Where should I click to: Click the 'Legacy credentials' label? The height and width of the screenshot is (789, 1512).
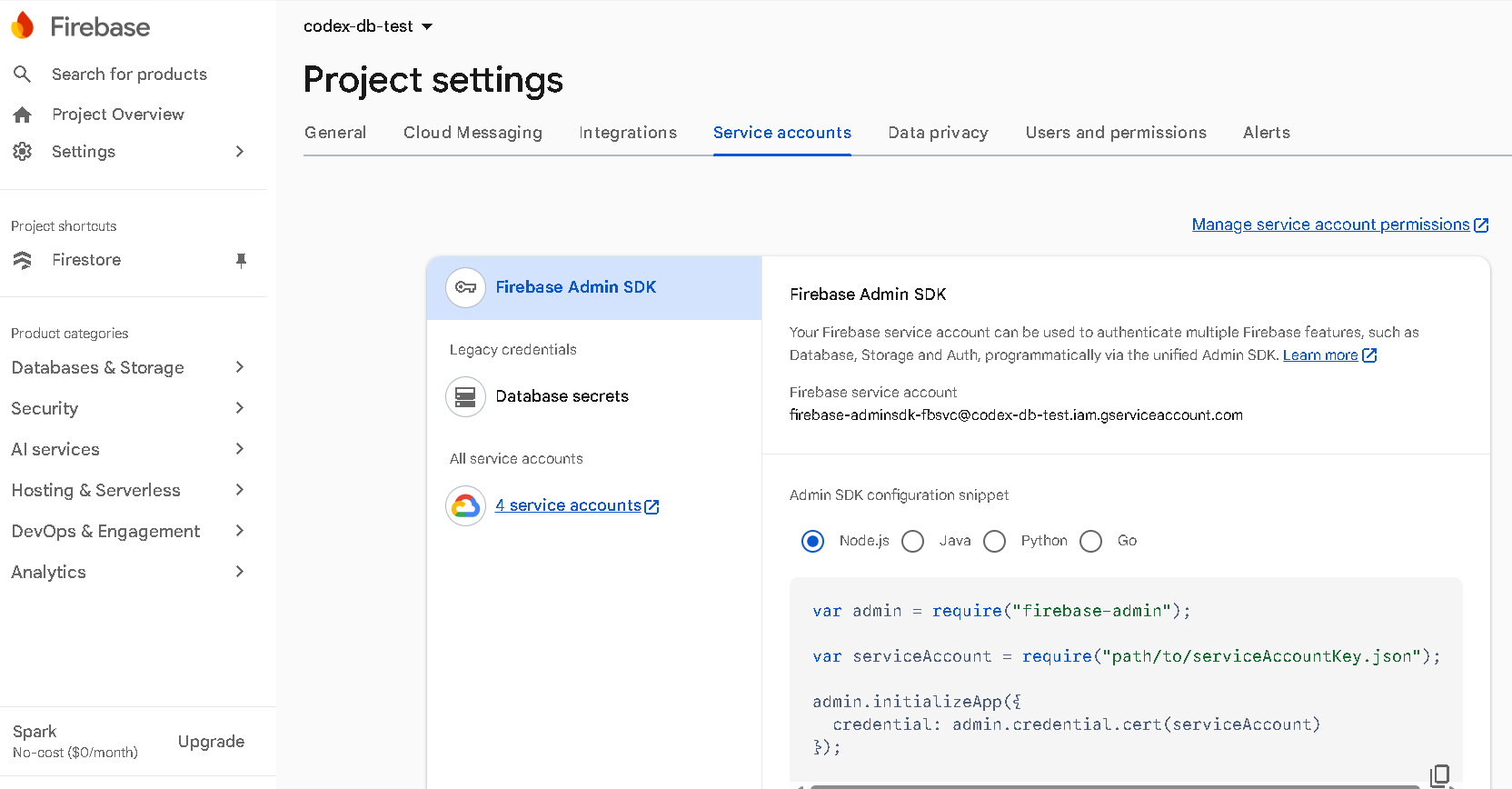click(x=512, y=350)
